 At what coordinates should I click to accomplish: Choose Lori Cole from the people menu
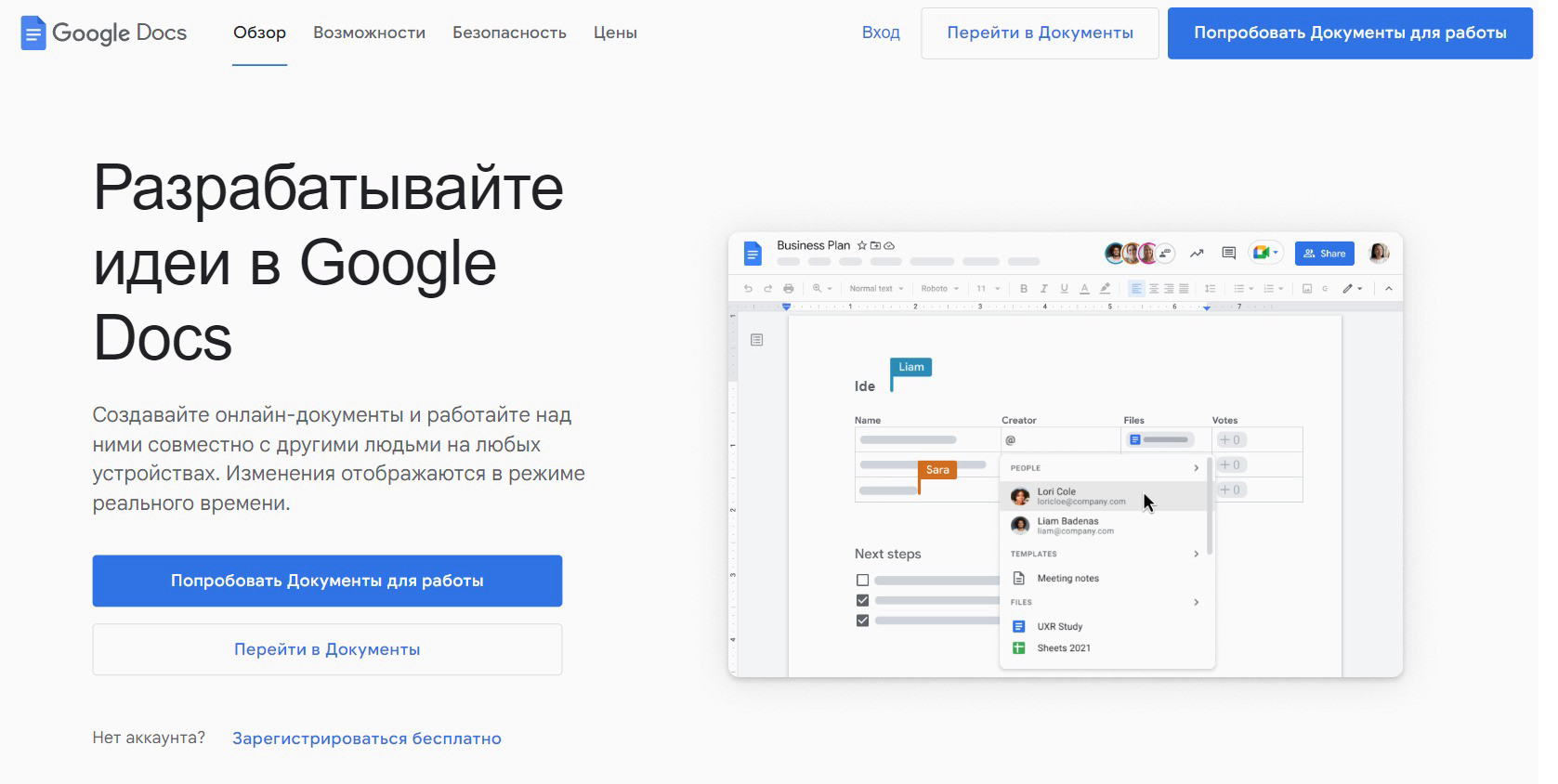coord(1104,496)
